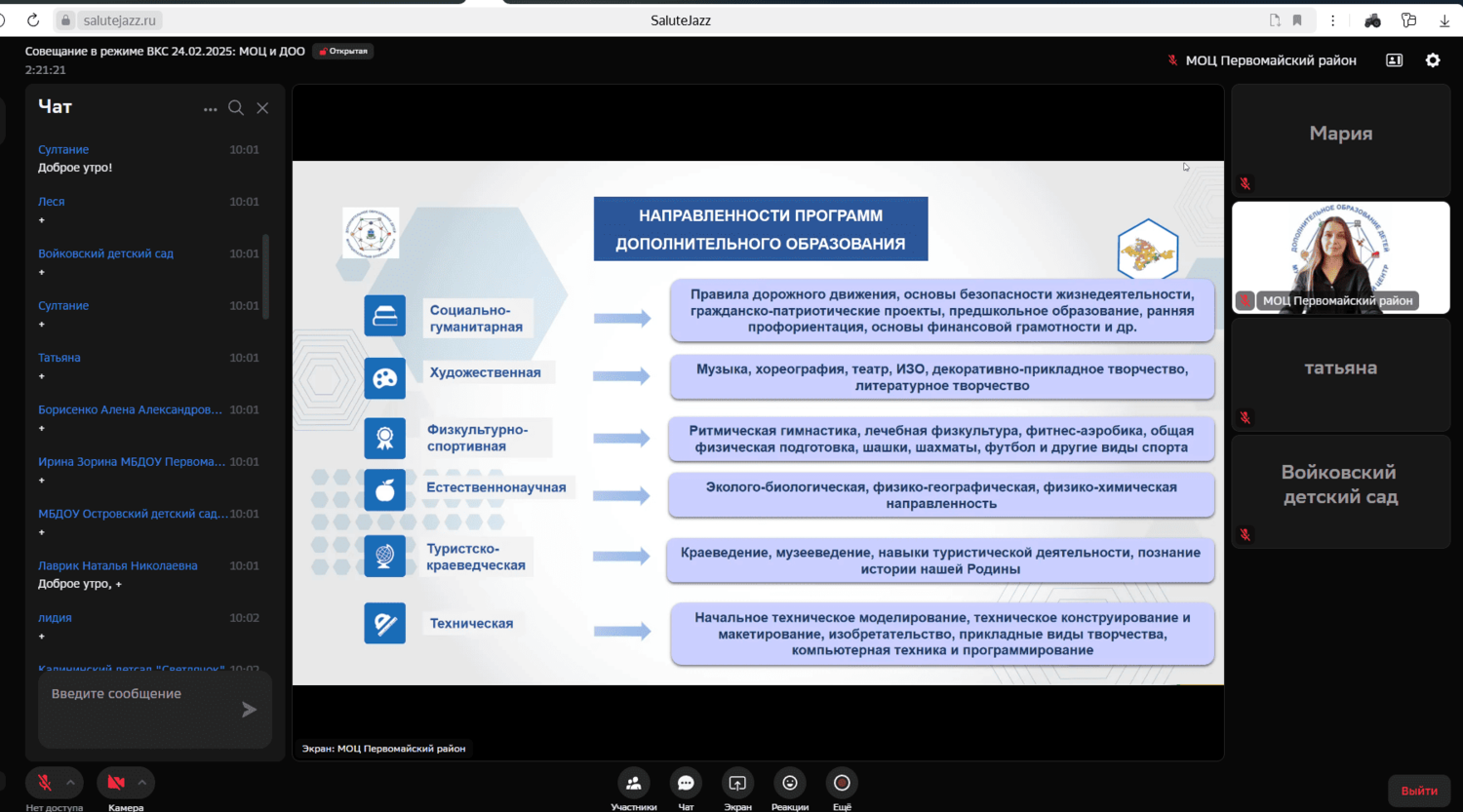
Task: Click sender name лидия in chat
Action: click(x=55, y=618)
